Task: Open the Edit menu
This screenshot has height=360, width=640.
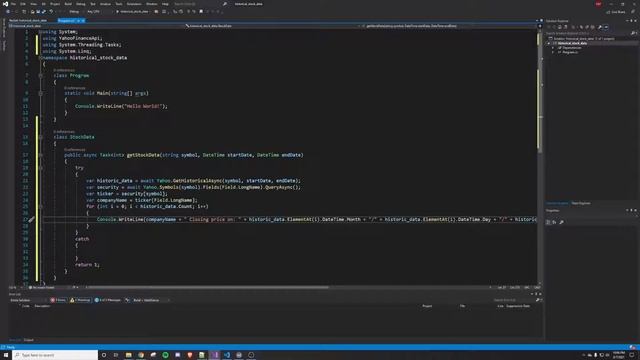Action: 23,4
